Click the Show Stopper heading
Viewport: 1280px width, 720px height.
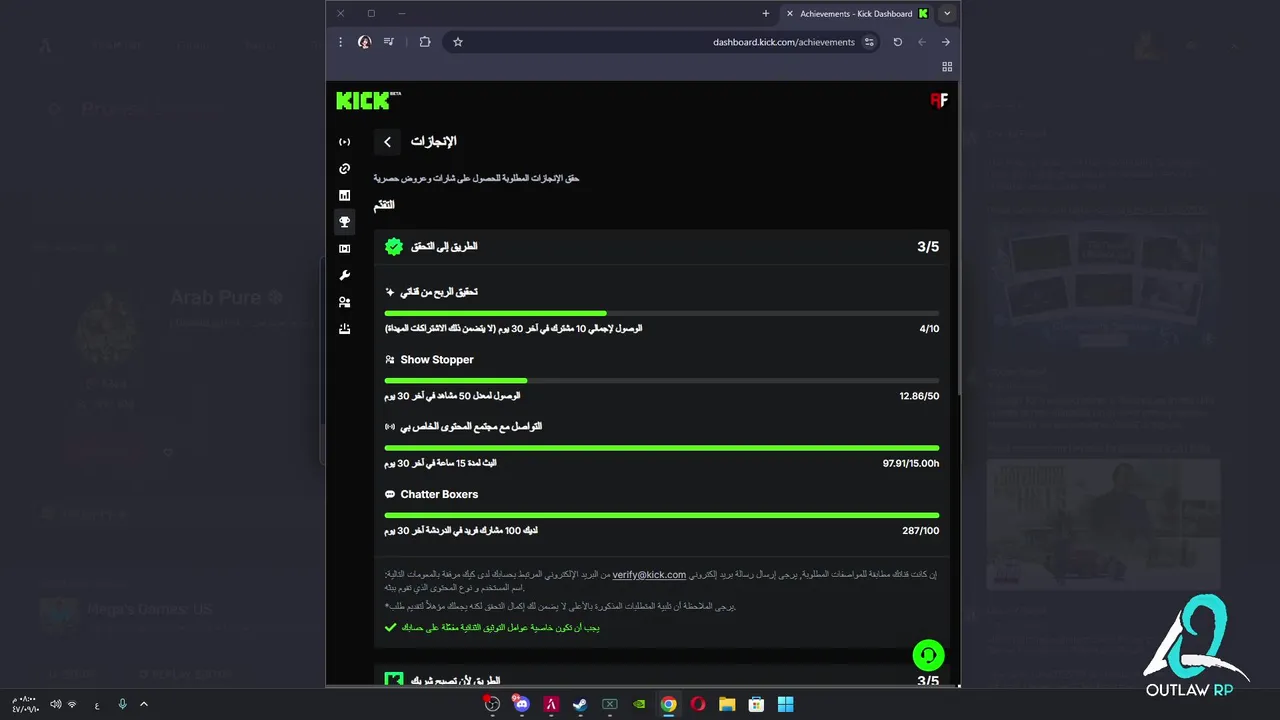tap(437, 359)
